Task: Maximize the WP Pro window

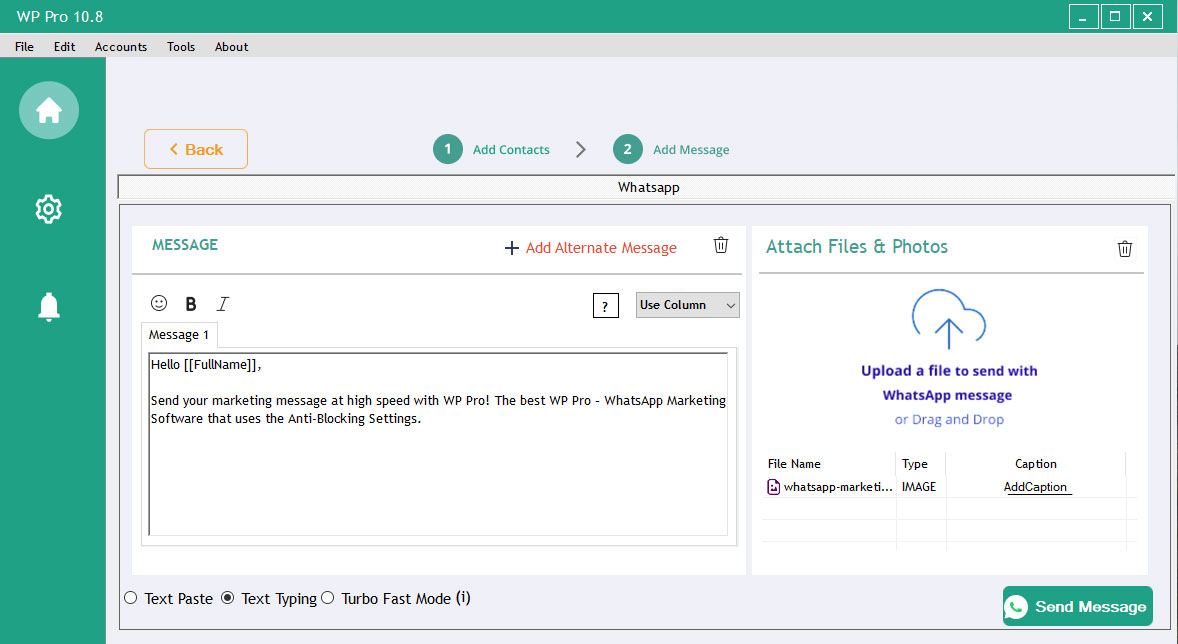Action: (1116, 17)
